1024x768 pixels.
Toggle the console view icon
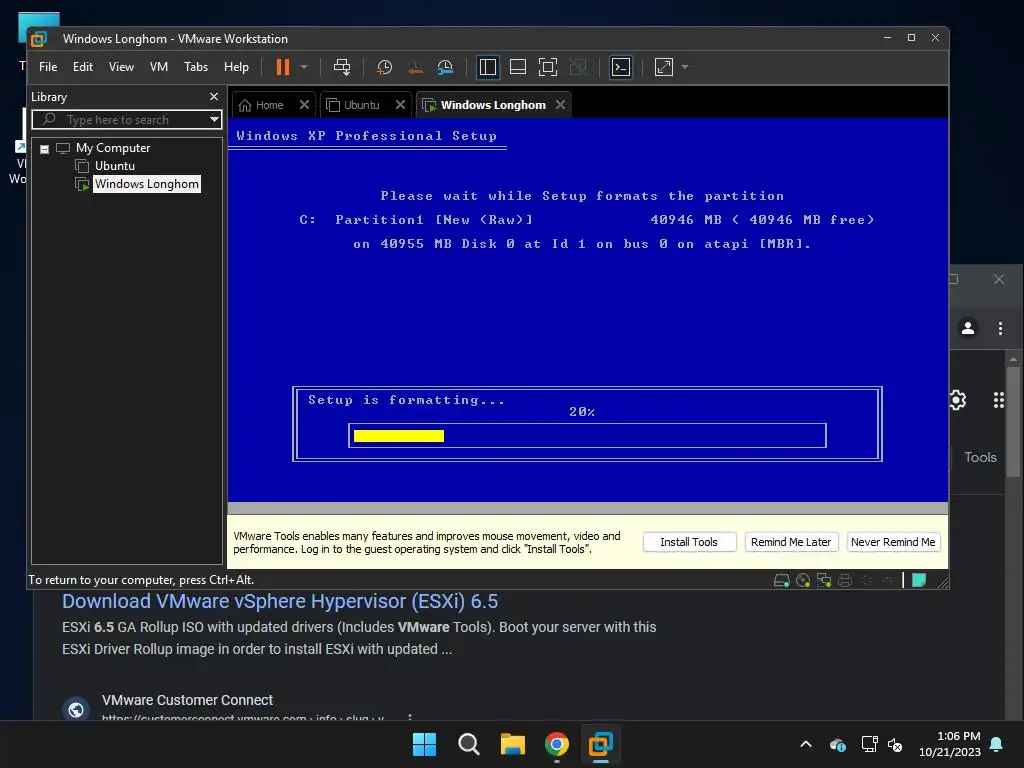point(620,67)
